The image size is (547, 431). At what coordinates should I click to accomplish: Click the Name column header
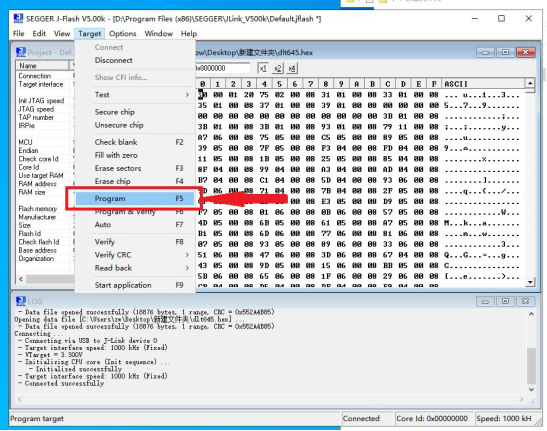point(42,65)
